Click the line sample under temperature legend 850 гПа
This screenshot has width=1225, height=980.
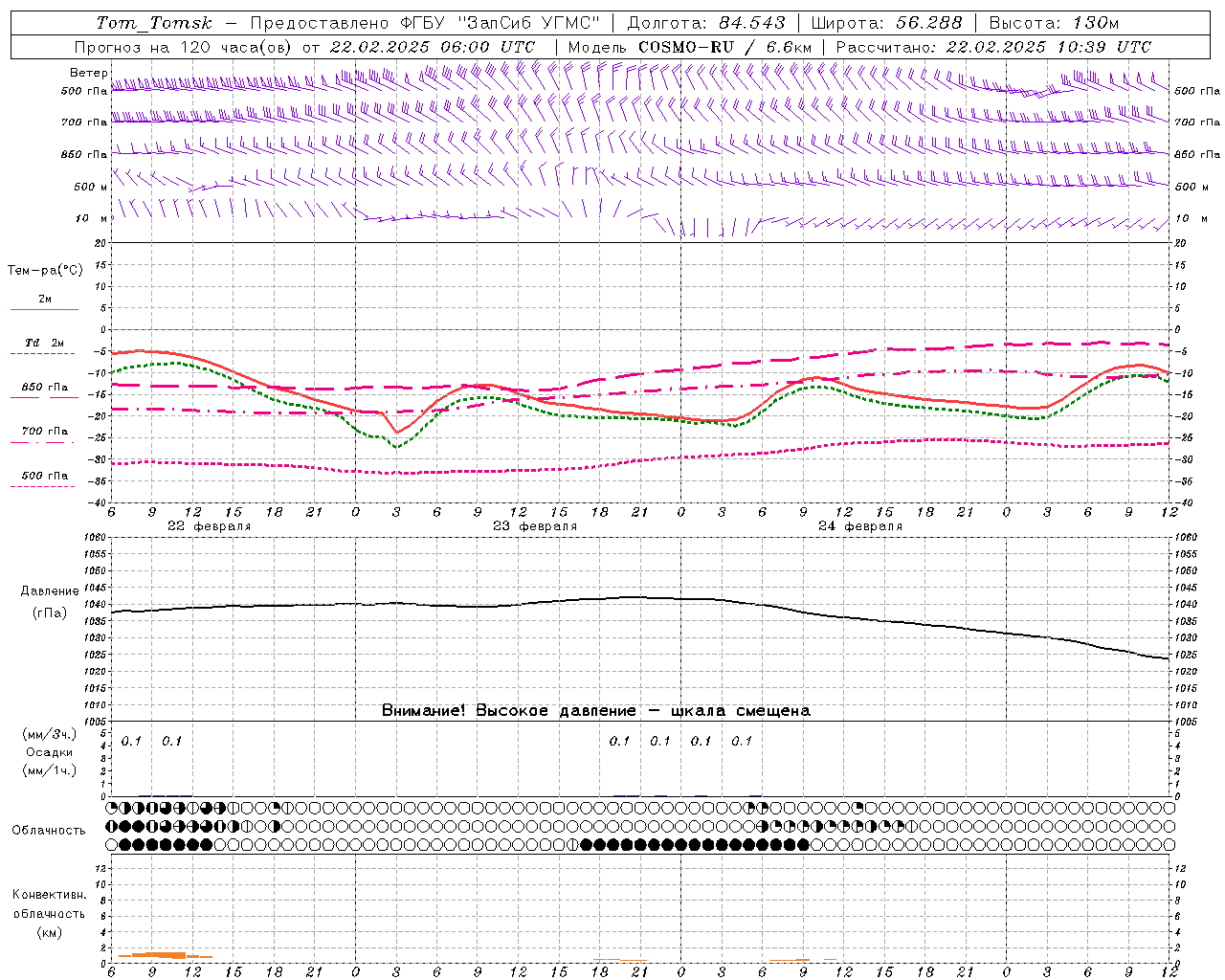click(x=44, y=397)
